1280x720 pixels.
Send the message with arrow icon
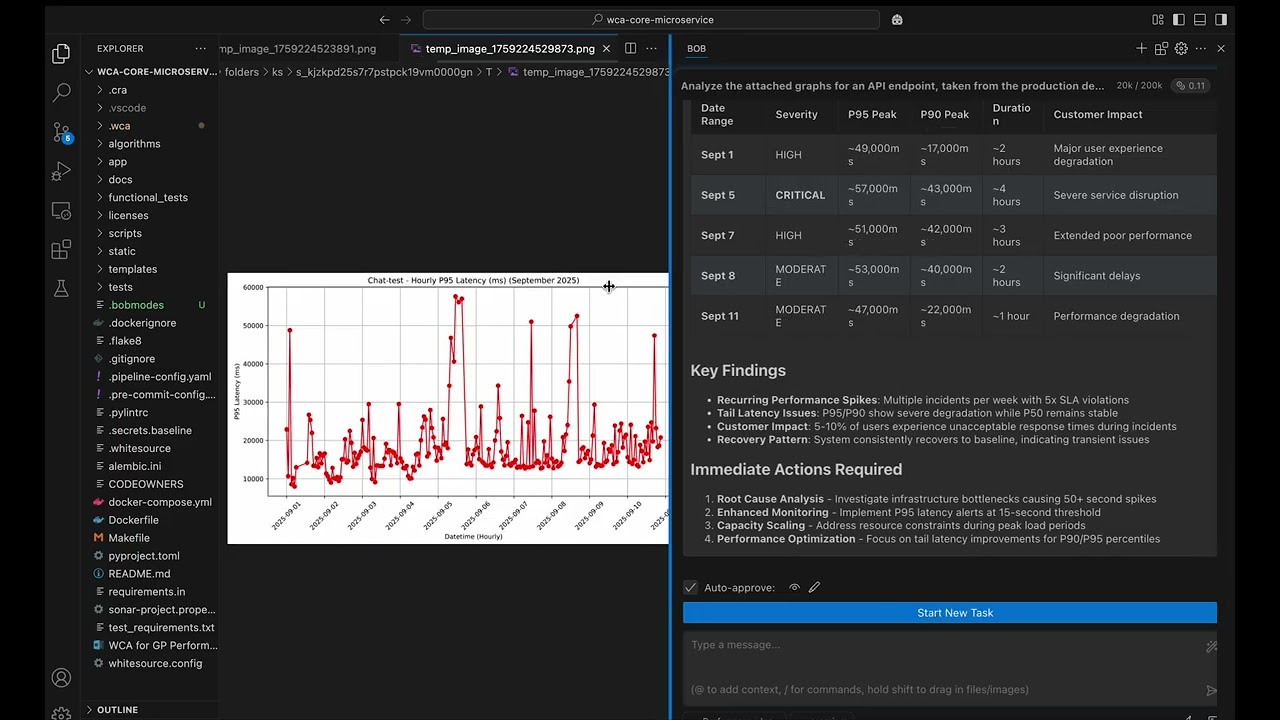click(x=1210, y=690)
